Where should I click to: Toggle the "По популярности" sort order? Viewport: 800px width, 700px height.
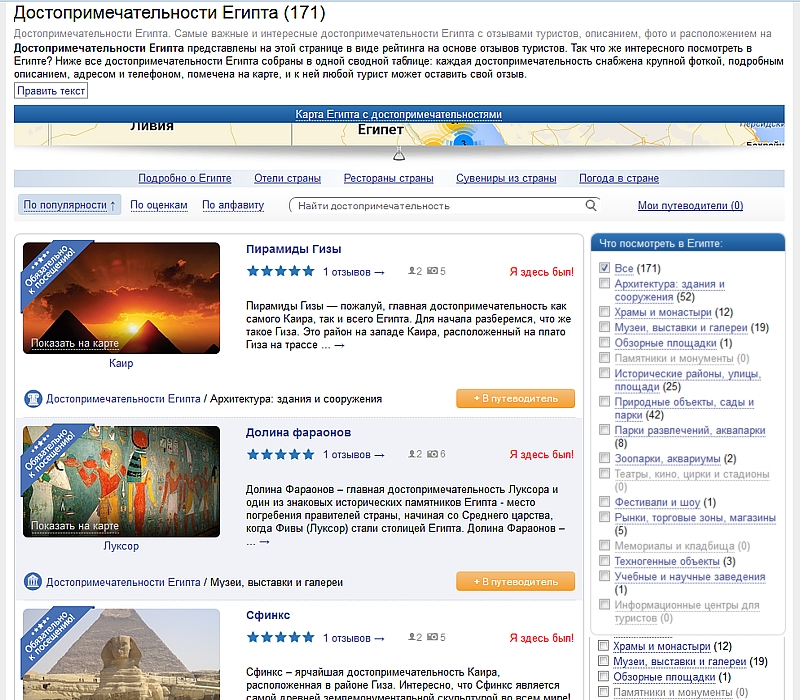pos(69,206)
